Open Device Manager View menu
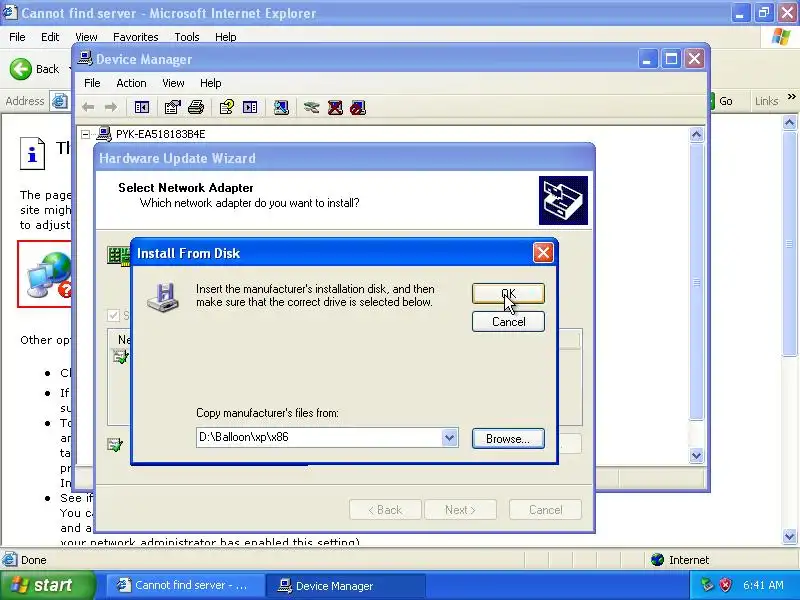 coord(173,83)
